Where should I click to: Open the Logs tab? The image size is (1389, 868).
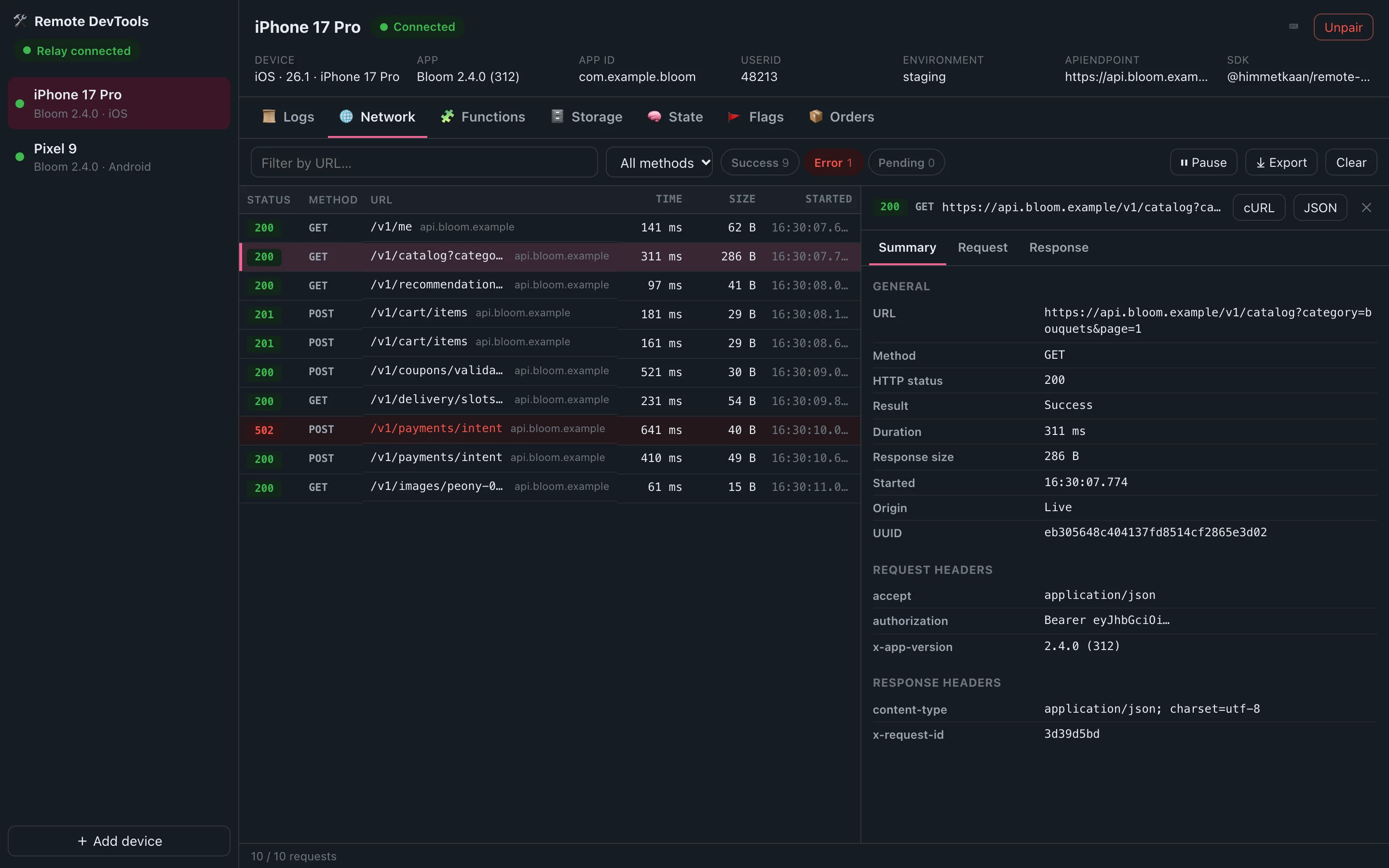[x=289, y=117]
